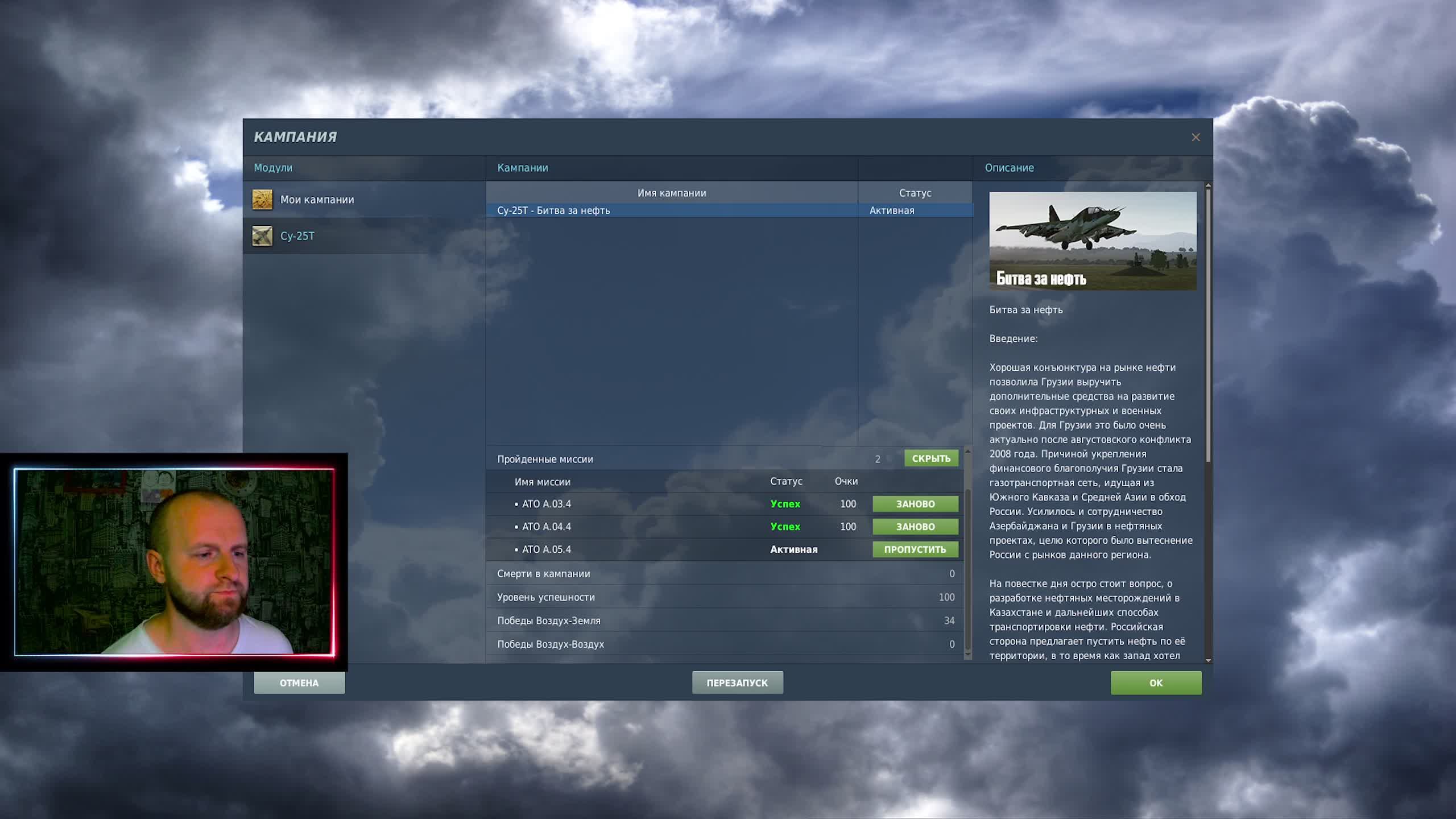This screenshot has height=819, width=1456.
Task: Select Мои кампании module entry
Action: 317,200
